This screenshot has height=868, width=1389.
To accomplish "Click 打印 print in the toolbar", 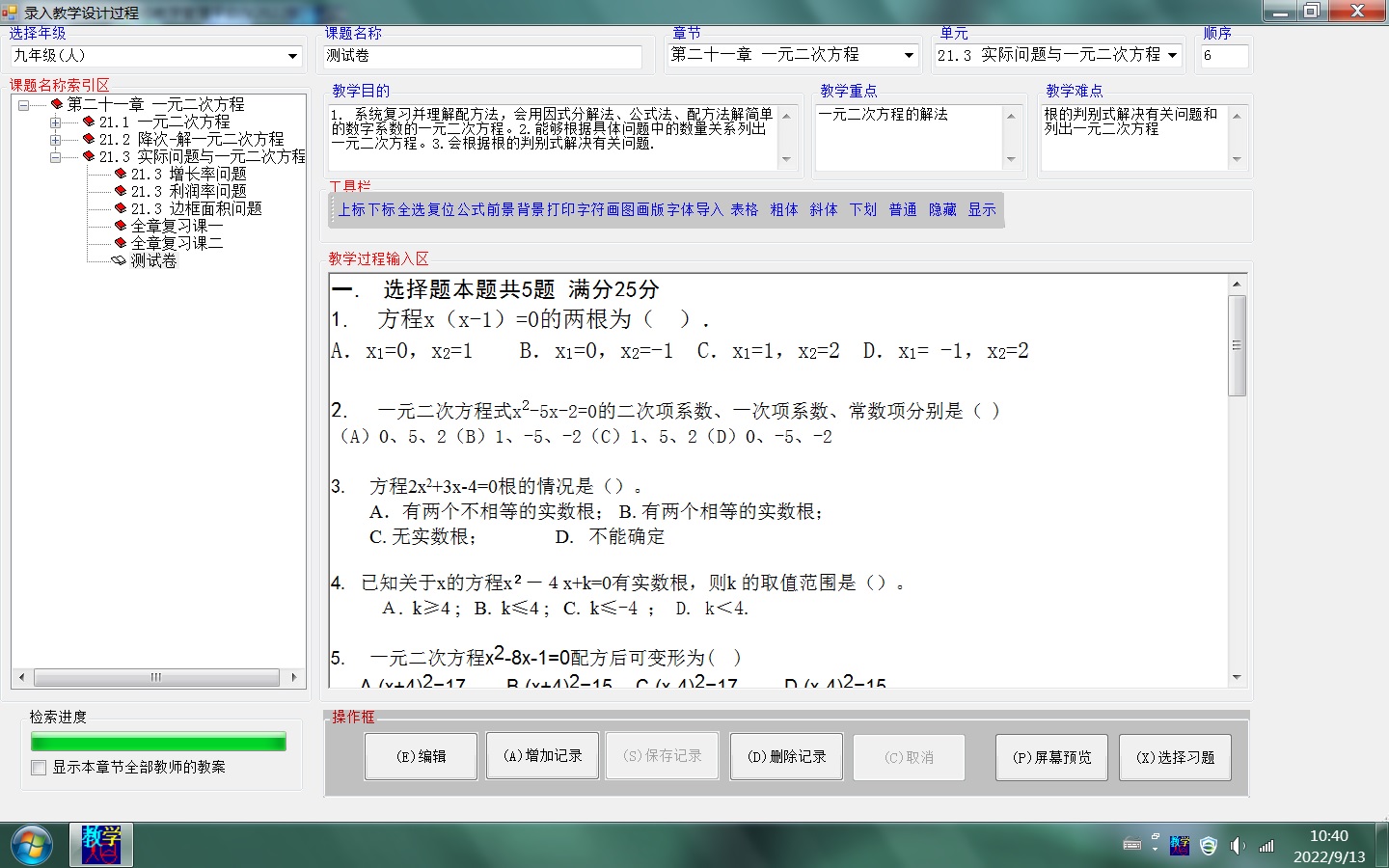I will pos(561,209).
